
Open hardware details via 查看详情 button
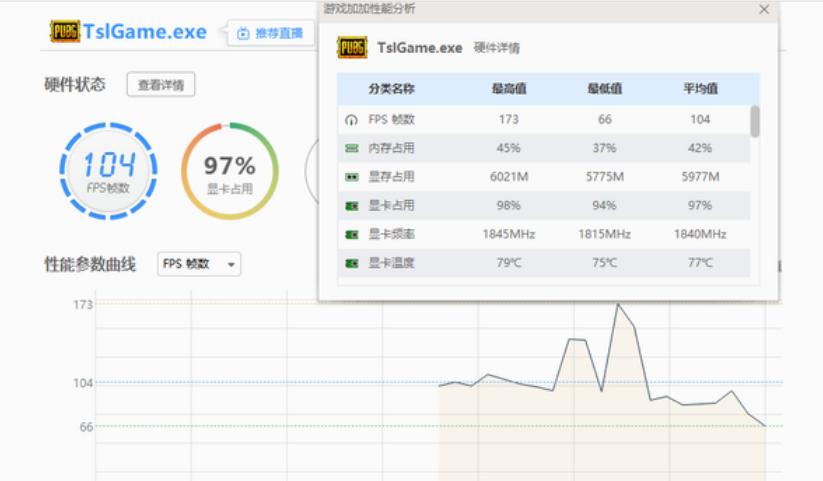(x=161, y=85)
